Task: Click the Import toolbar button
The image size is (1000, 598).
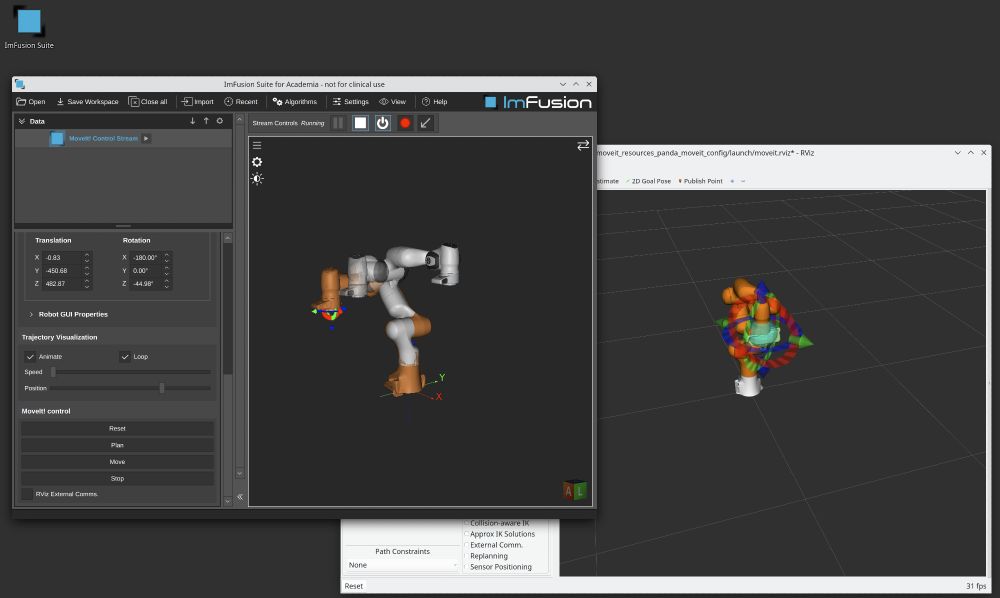Action: click(x=198, y=101)
